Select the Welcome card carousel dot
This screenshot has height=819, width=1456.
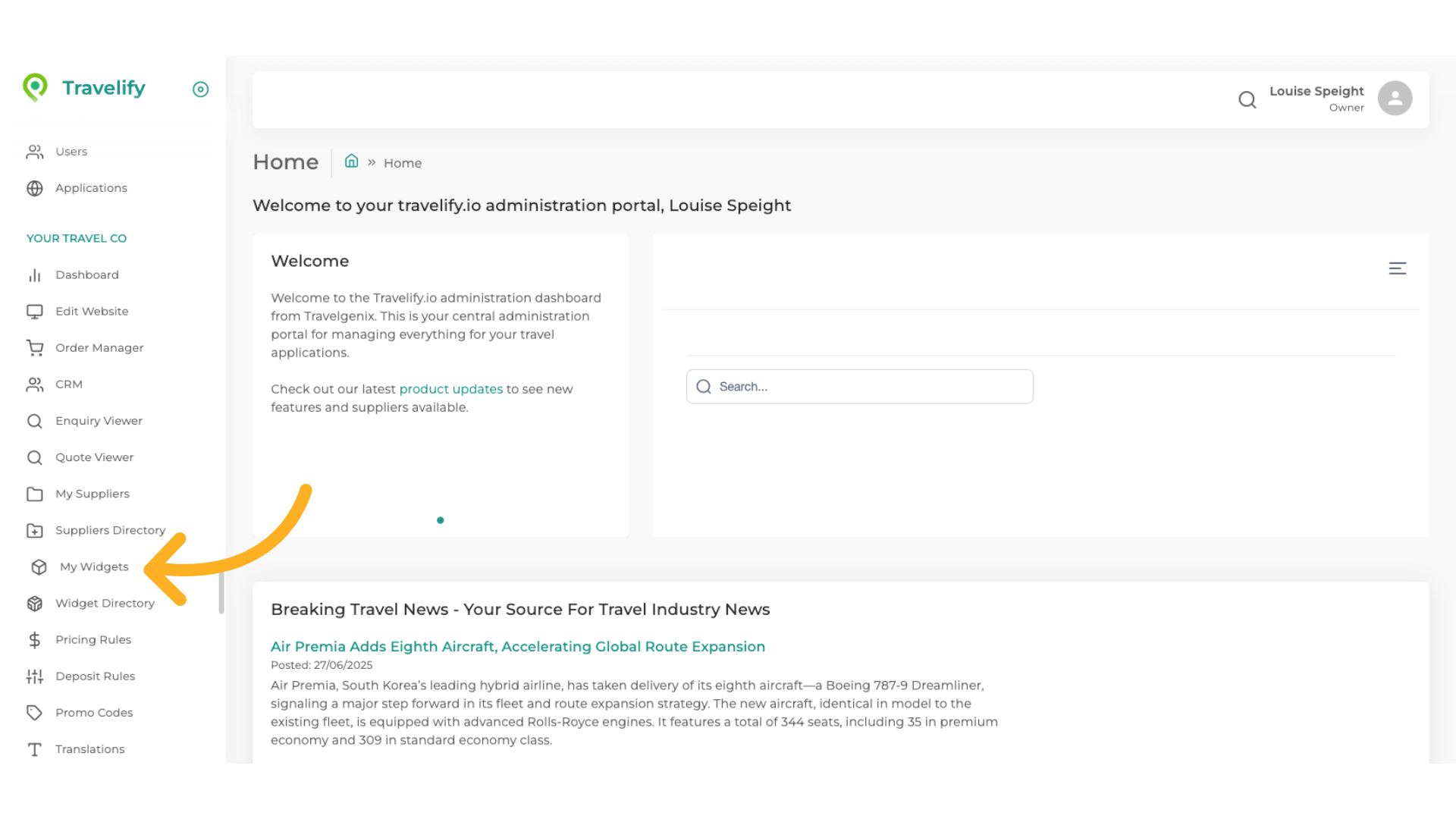pos(440,520)
